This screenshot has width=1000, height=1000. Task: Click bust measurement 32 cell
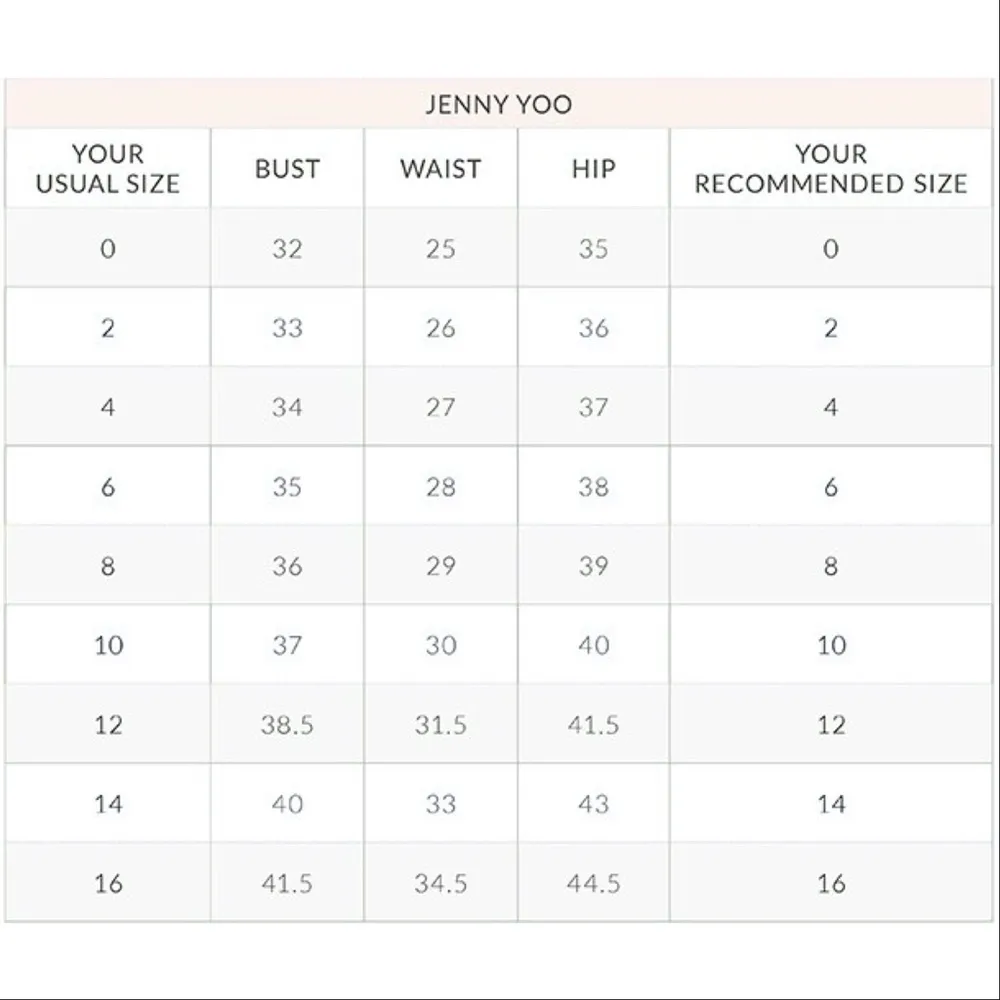[x=287, y=249]
